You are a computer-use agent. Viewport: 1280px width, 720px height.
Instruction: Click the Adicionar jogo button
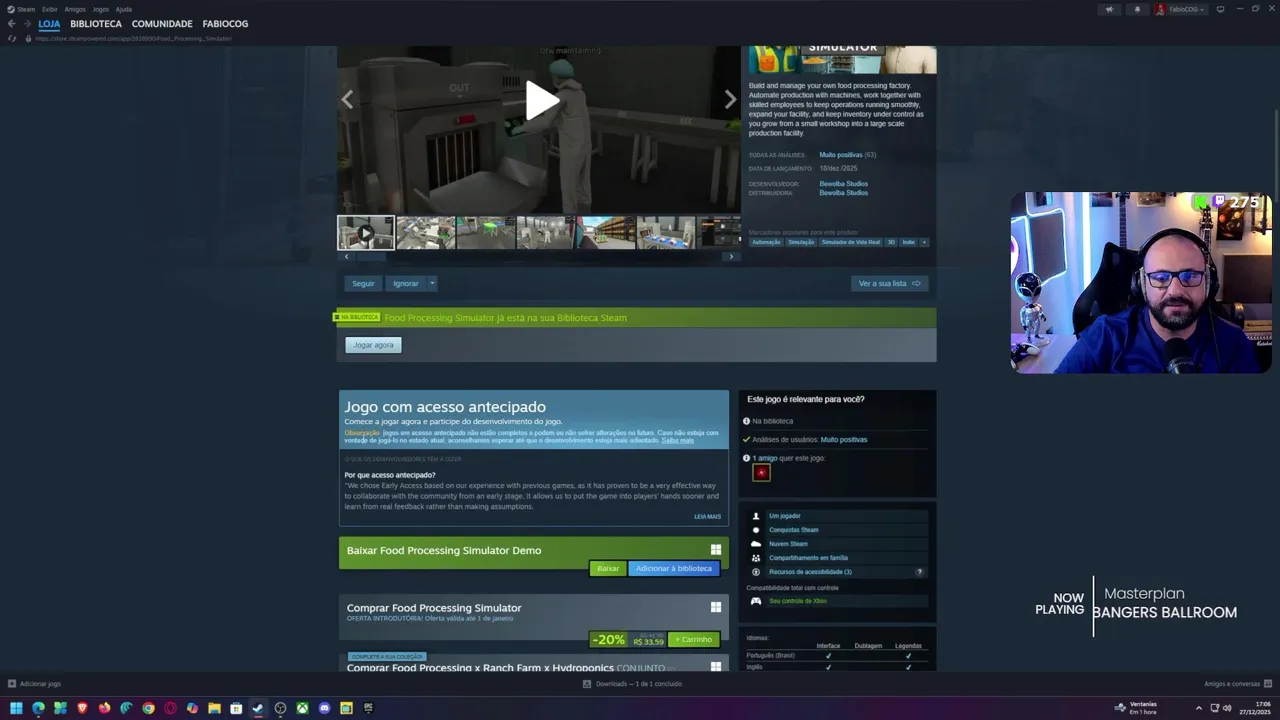click(35, 684)
